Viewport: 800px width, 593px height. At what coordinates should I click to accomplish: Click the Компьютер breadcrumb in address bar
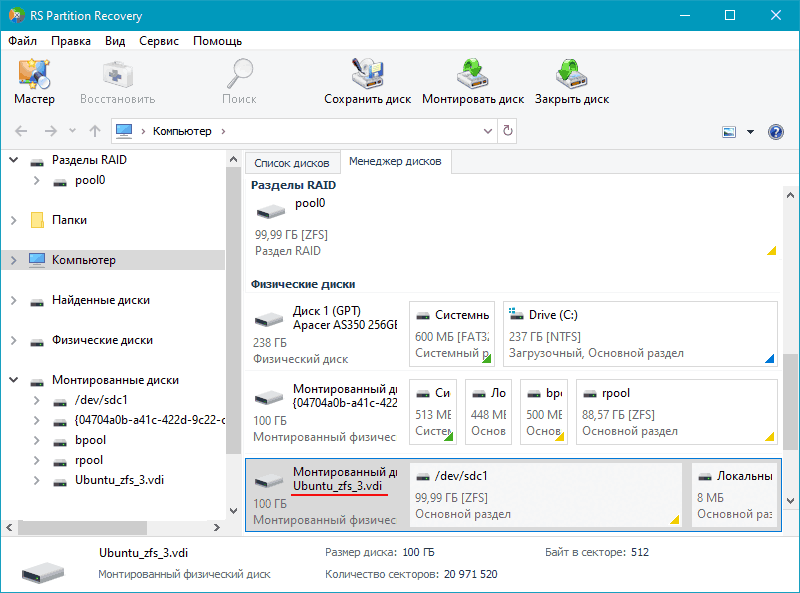click(182, 131)
